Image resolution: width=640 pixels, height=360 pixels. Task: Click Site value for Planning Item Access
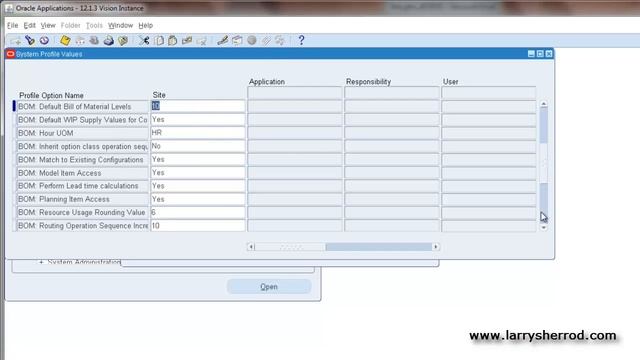coord(198,199)
